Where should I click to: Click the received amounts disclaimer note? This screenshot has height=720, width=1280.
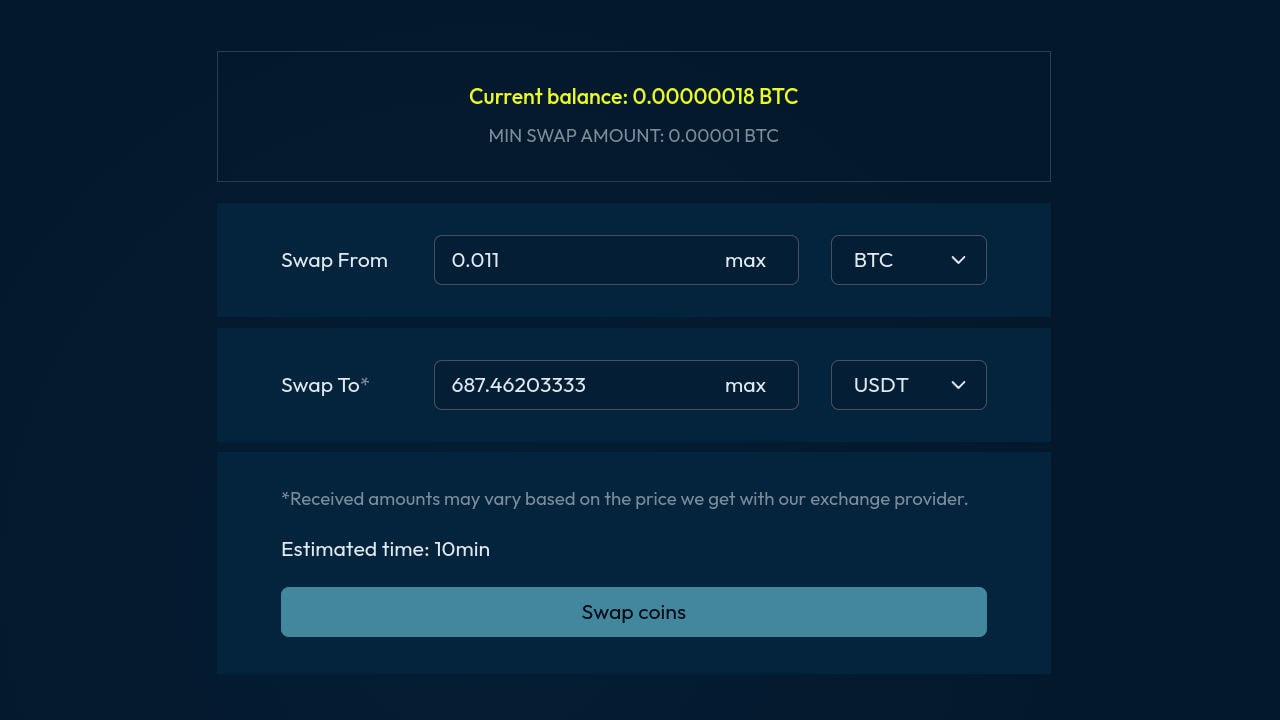click(x=624, y=499)
